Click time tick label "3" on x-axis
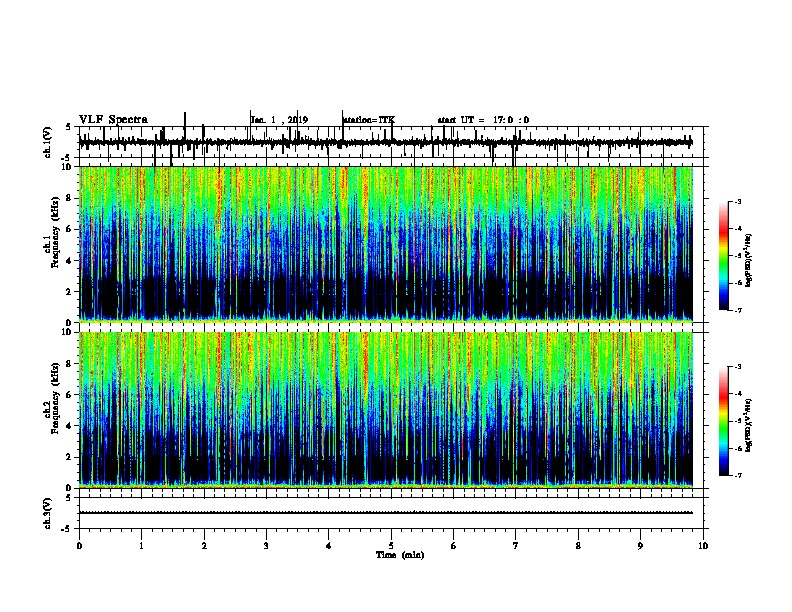The height and width of the screenshot is (612, 792). pos(266,546)
